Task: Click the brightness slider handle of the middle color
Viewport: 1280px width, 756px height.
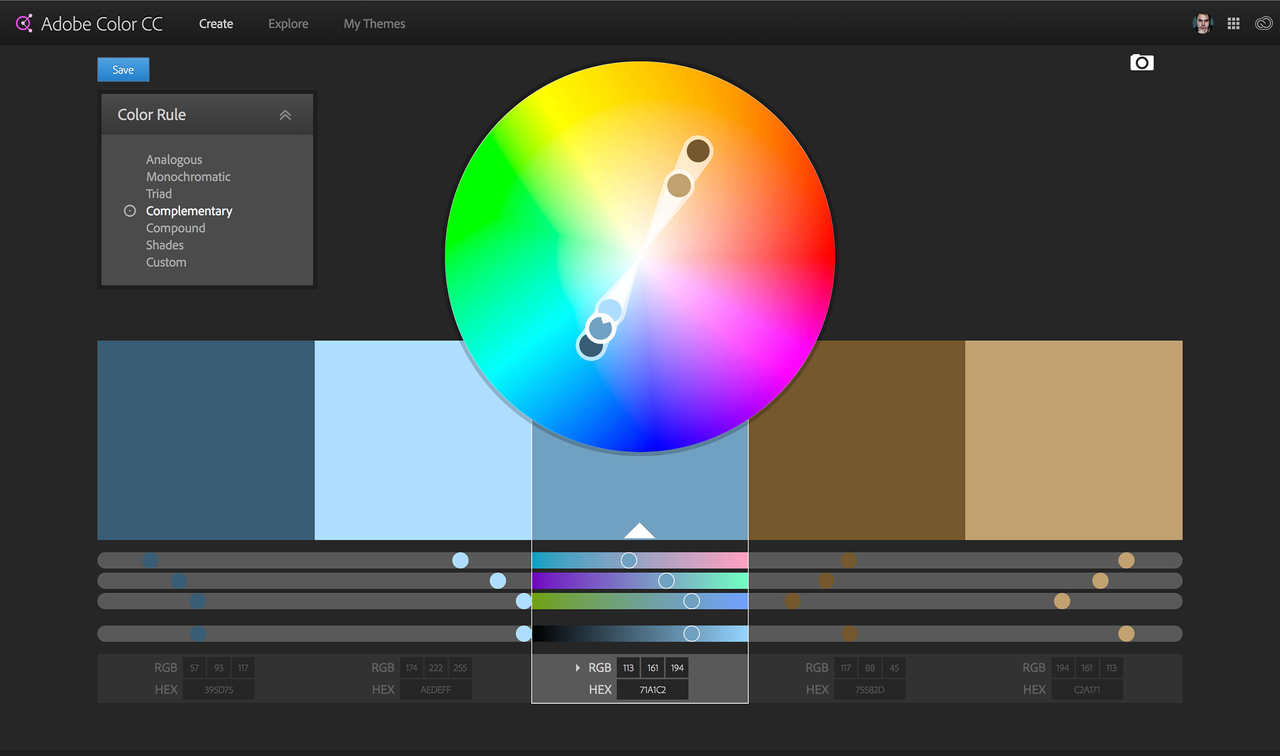Action: pyautogui.click(x=690, y=632)
